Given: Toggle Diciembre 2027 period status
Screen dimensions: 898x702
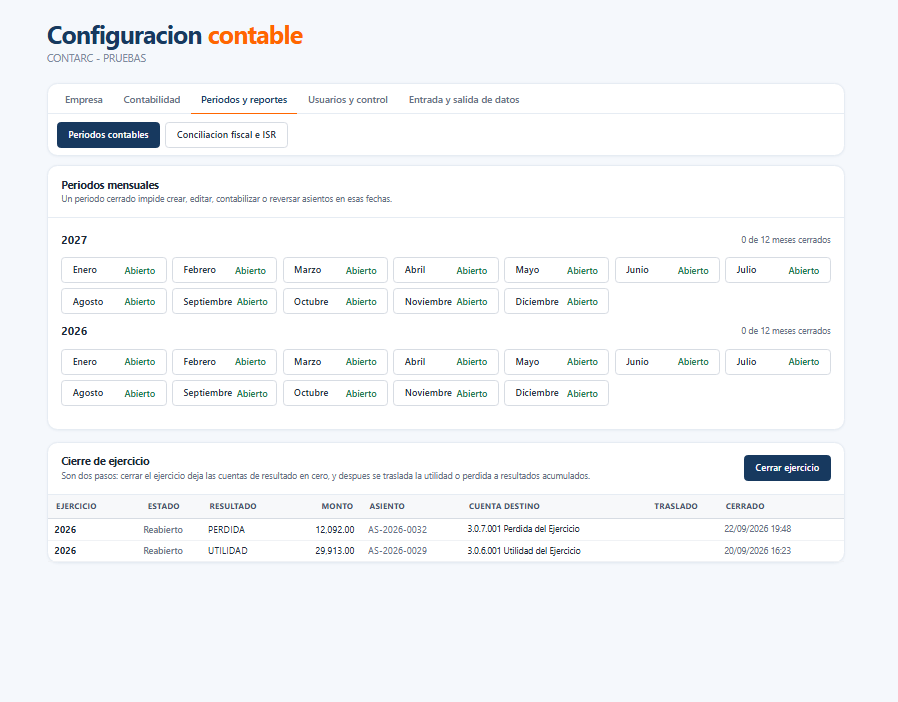Looking at the screenshot, I should (556, 301).
